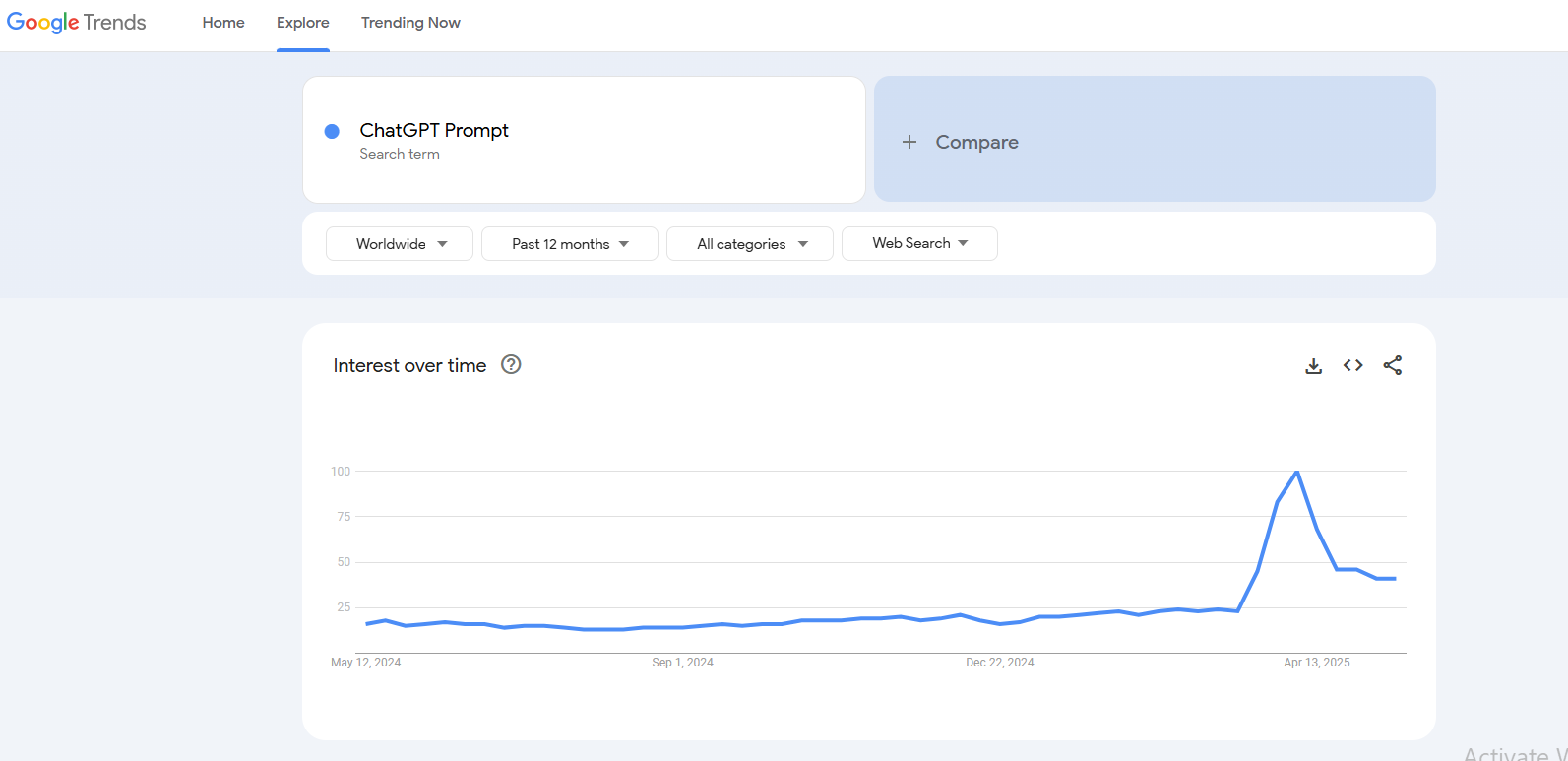1568x761 pixels.
Task: Open the Home tab
Action: click(x=223, y=23)
